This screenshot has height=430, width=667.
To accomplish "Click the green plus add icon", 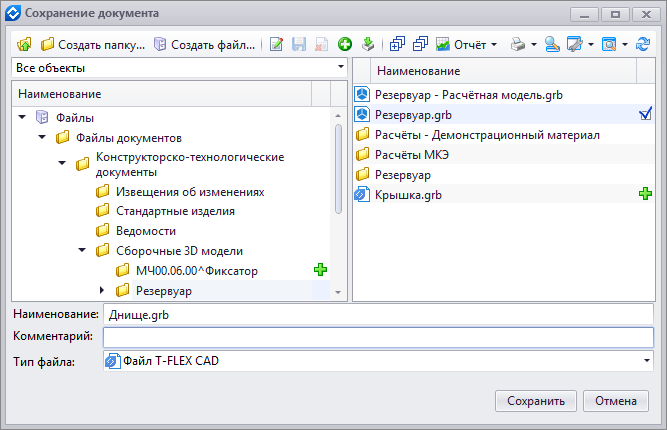I will coord(345,44).
